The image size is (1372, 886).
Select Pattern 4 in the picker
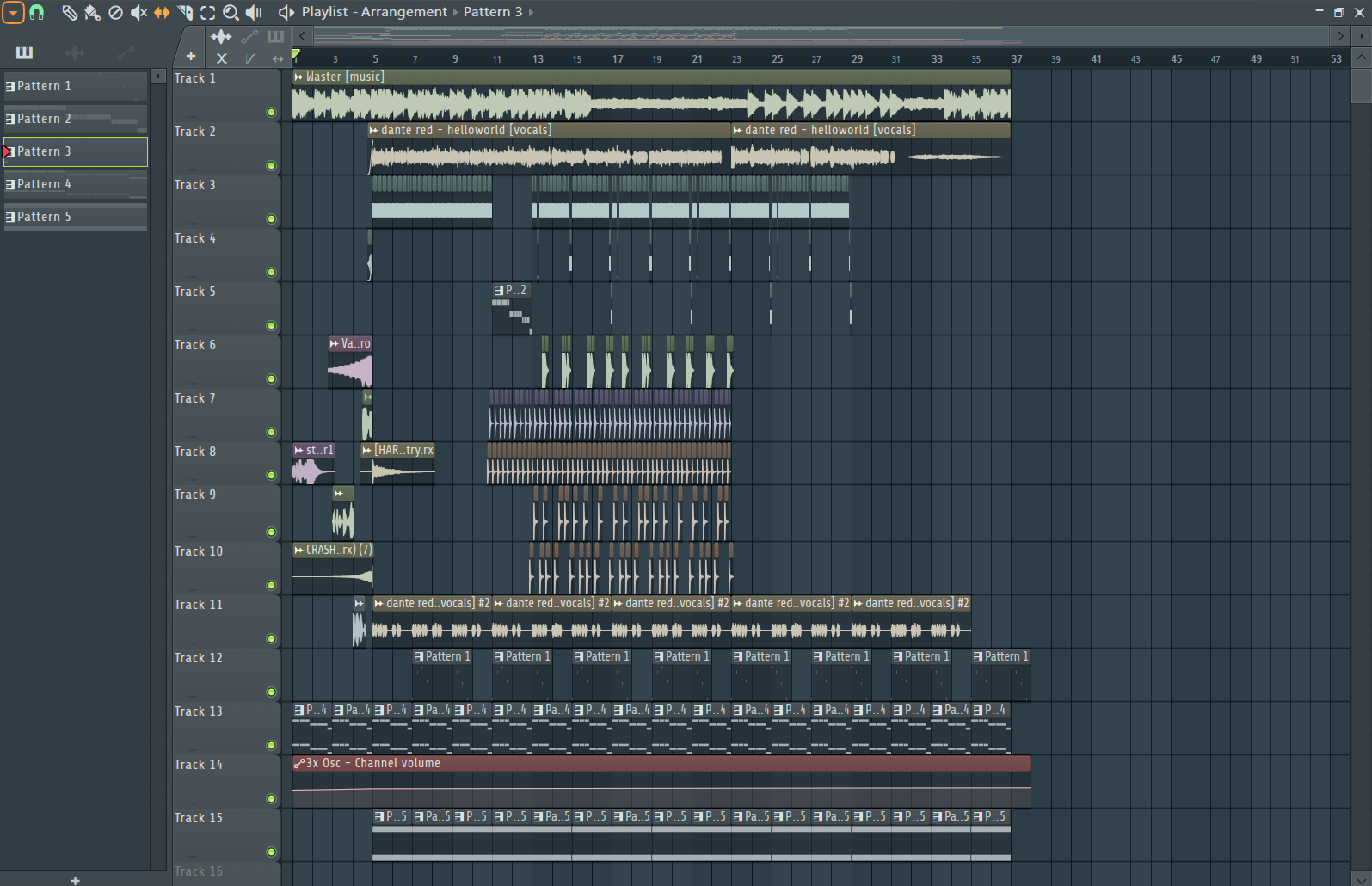click(x=76, y=184)
